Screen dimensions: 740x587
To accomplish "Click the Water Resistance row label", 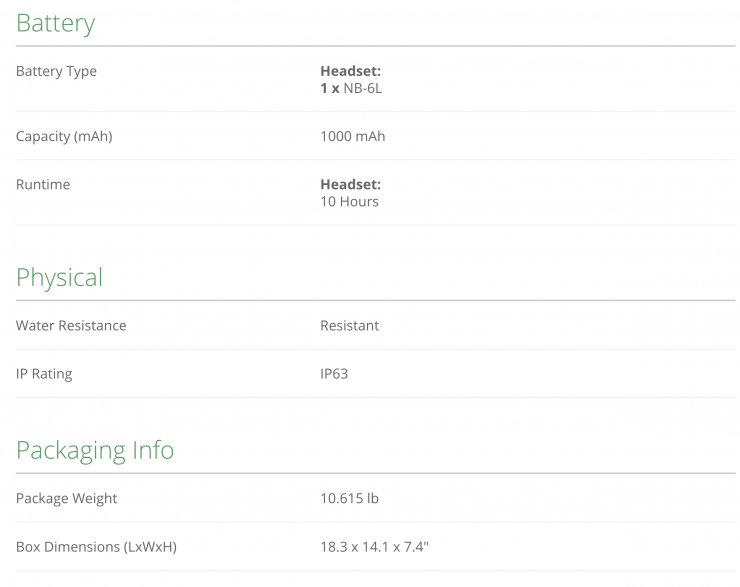I will point(71,325).
